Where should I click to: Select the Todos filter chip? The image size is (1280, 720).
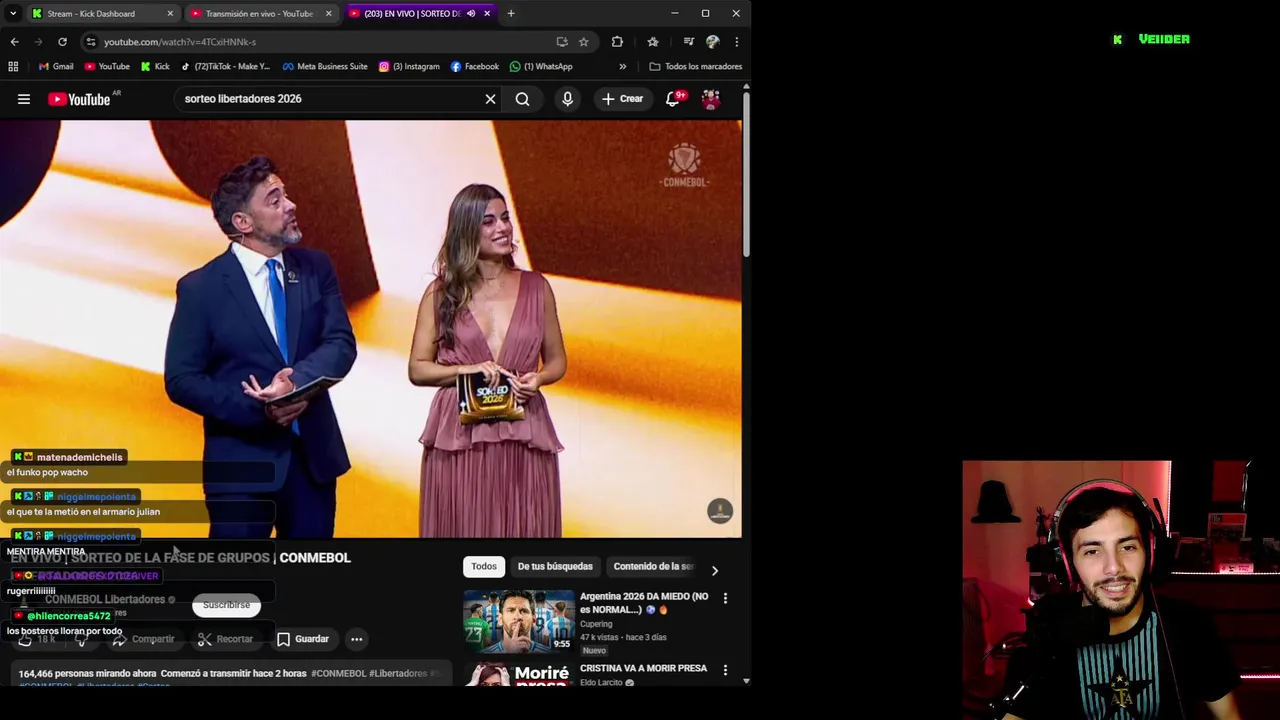484,566
